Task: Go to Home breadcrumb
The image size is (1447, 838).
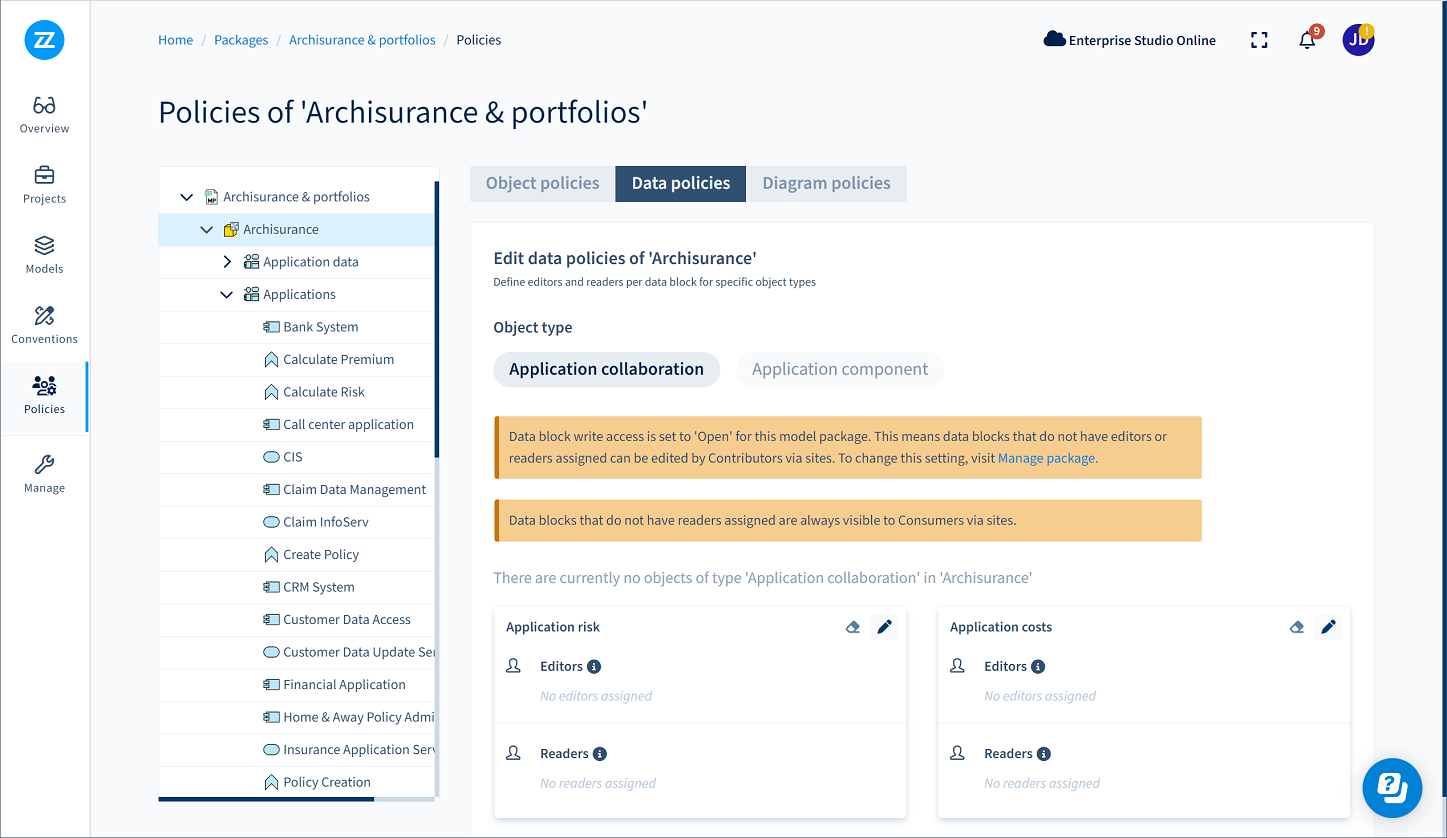Action: pyautogui.click(x=176, y=40)
